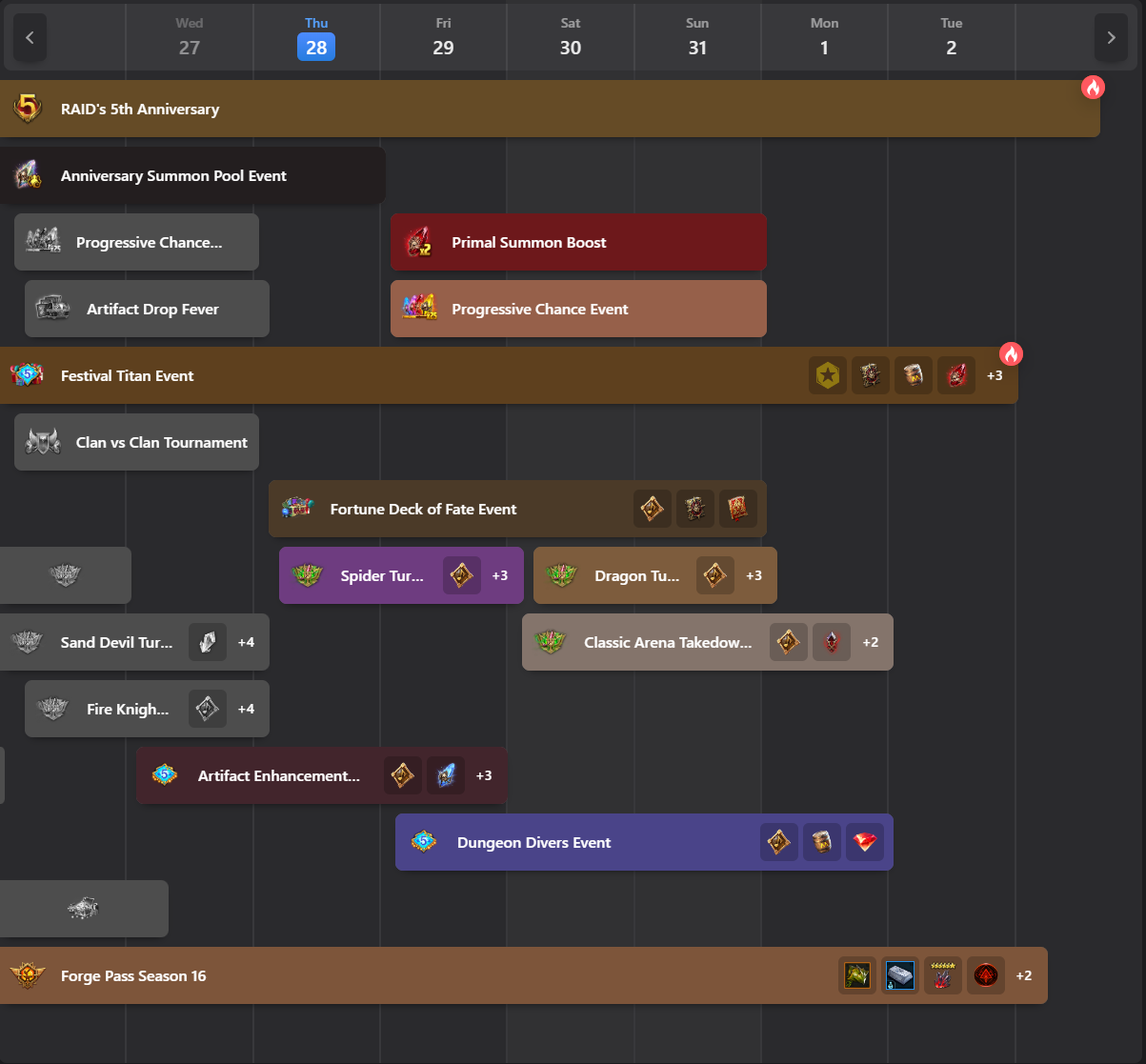1146x1064 pixels.
Task: Click the Dungeon Divers Event icon
Action: pyautogui.click(x=424, y=842)
